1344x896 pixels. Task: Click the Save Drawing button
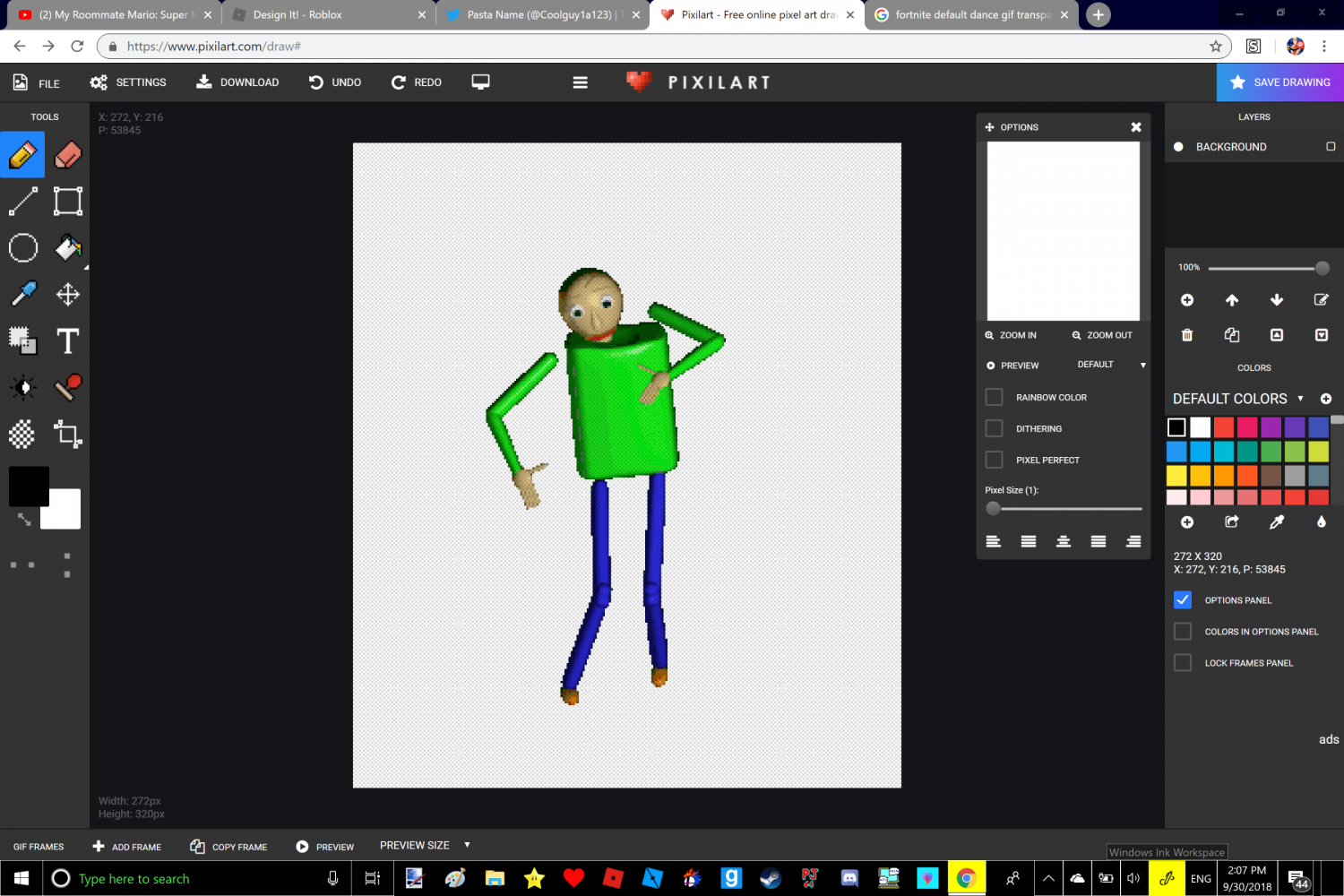(x=1280, y=82)
